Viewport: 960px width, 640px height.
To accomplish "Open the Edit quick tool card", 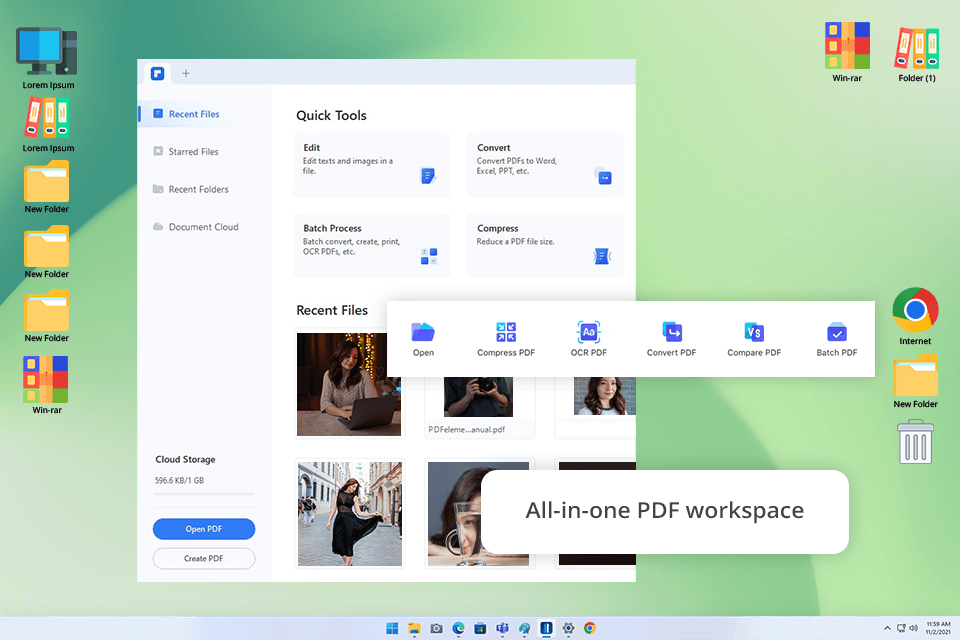I will point(372,165).
